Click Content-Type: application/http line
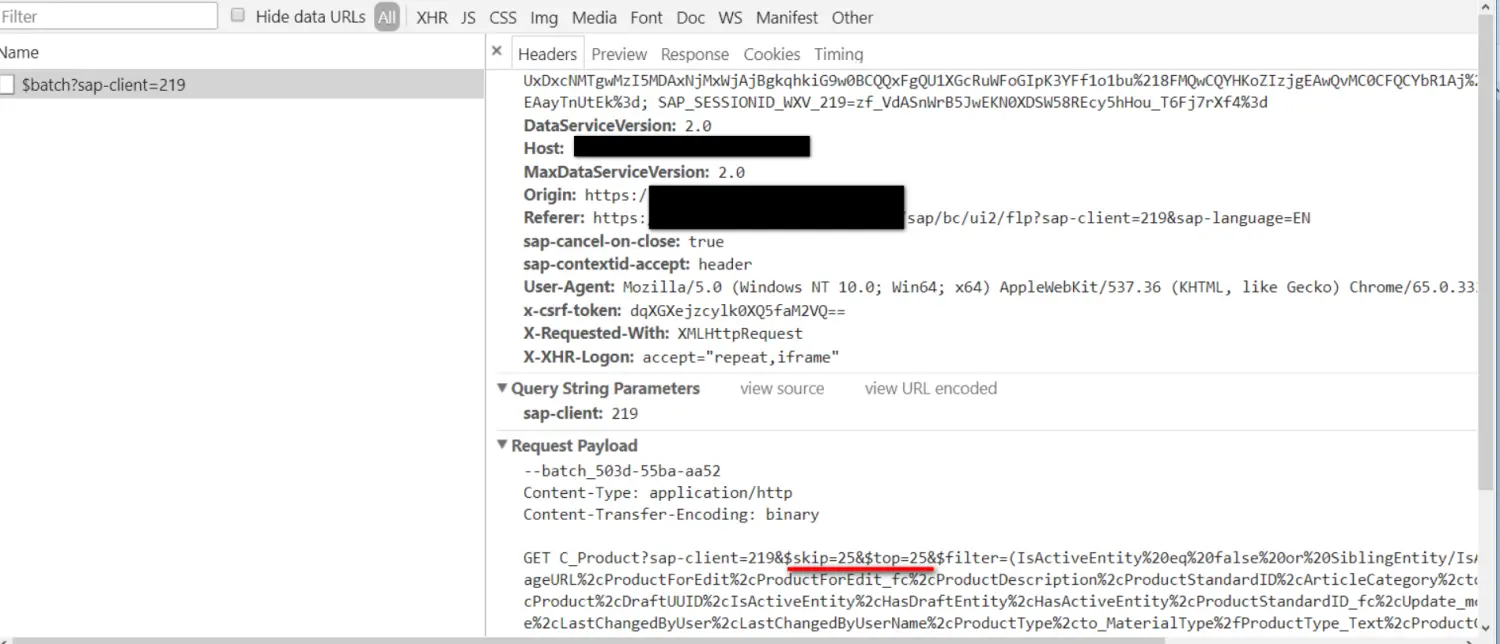Image resolution: width=1500 pixels, height=644 pixels. pyautogui.click(x=657, y=492)
